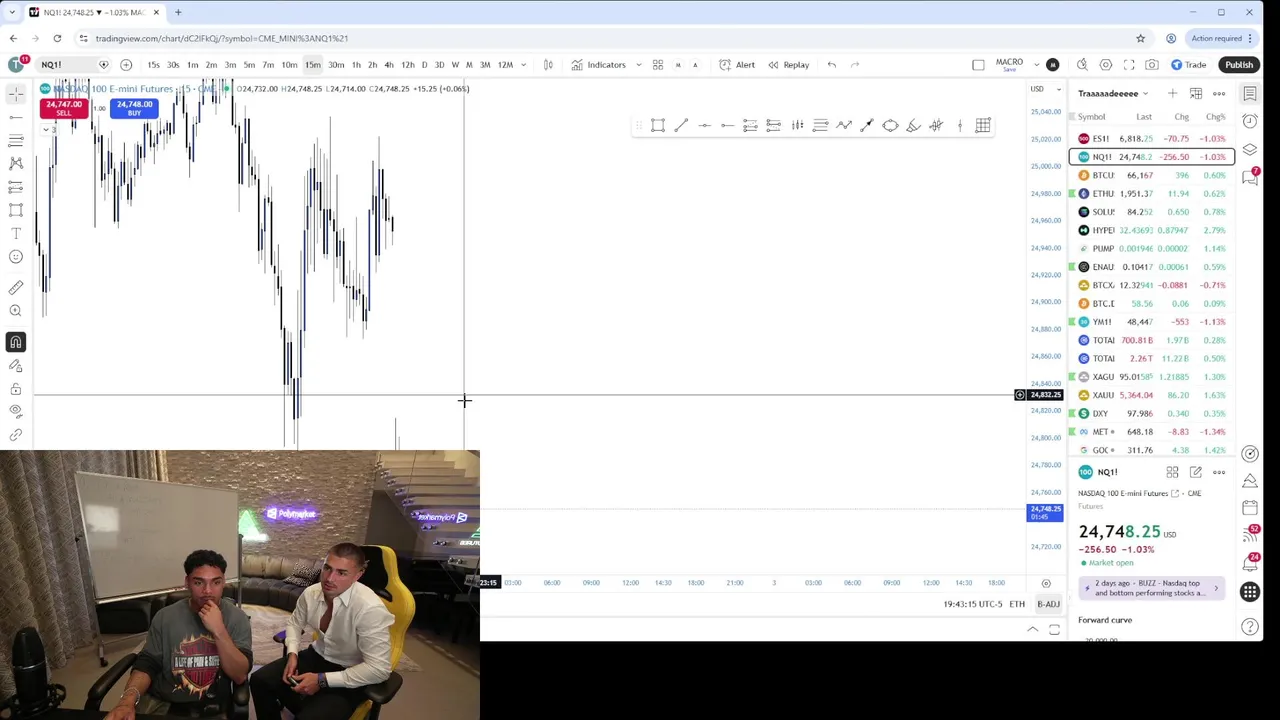Open the calendar icon in right sidebar
The width and height of the screenshot is (1280, 720).
[1250, 508]
